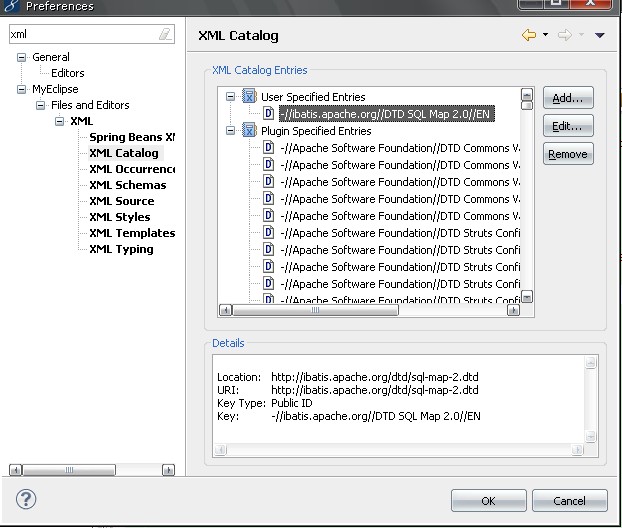Open the XML Typing preference page
Viewport: 622px width, 528px height.
[x=121, y=249]
